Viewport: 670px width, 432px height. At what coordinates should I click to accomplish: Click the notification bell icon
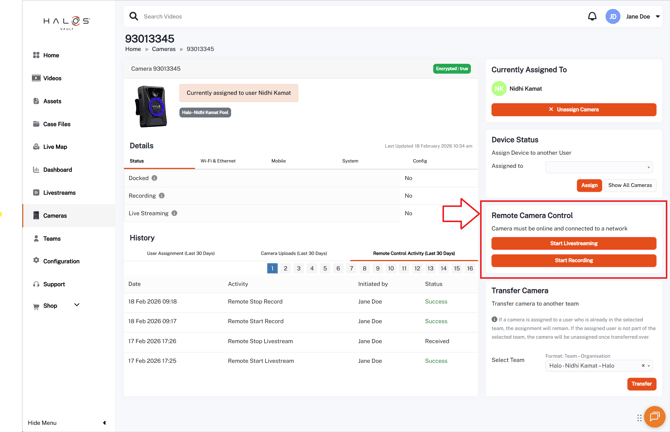tap(592, 17)
